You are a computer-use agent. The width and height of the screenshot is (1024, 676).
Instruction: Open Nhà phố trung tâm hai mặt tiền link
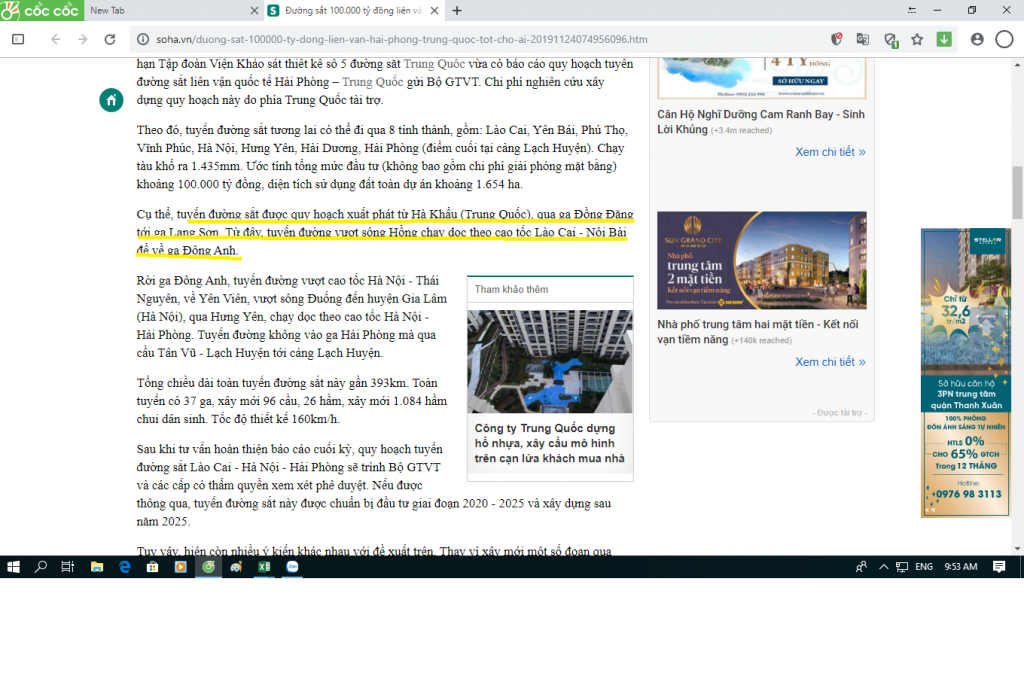point(758,332)
